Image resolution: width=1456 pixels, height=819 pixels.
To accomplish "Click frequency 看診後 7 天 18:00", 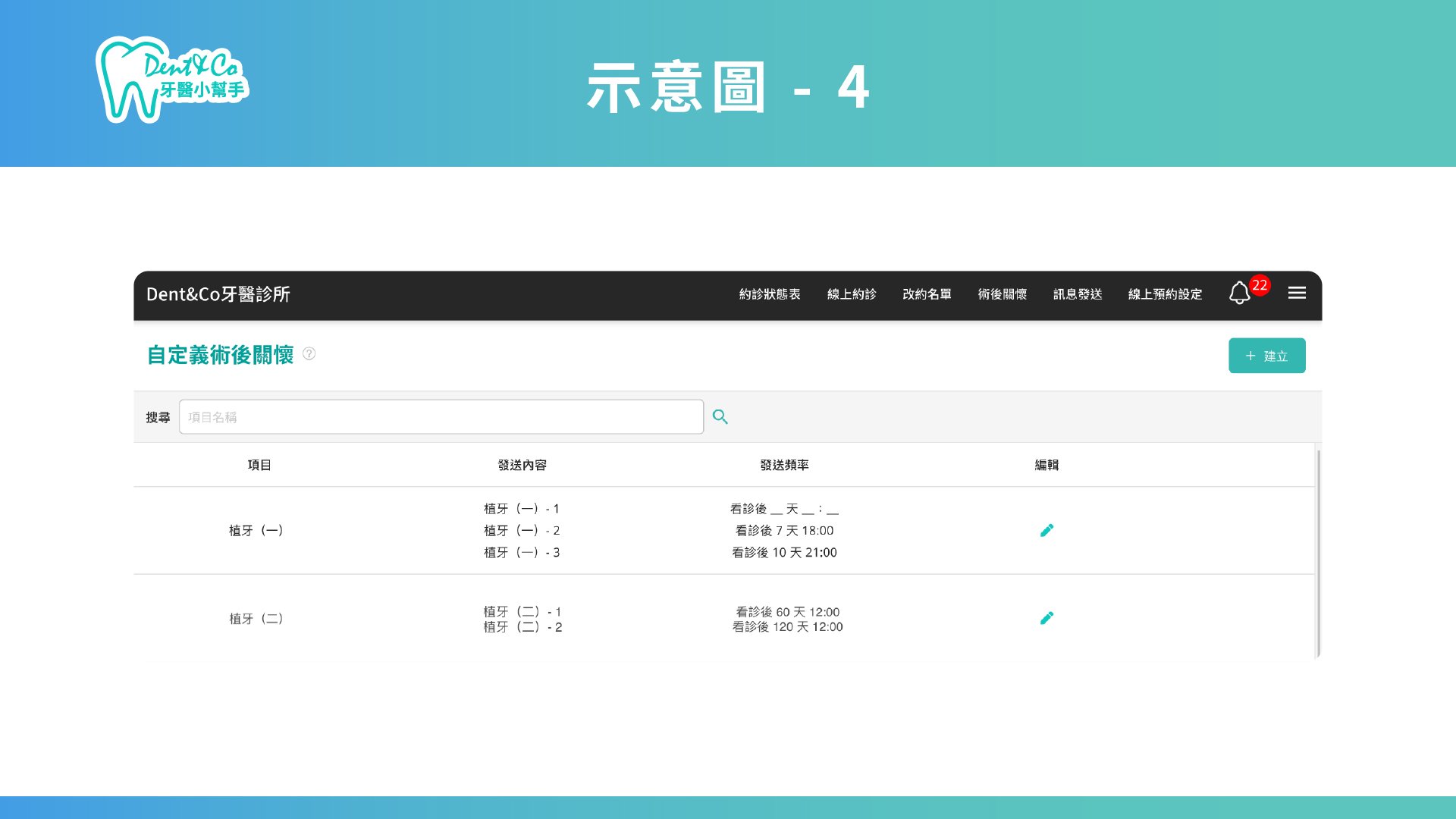I will [784, 531].
